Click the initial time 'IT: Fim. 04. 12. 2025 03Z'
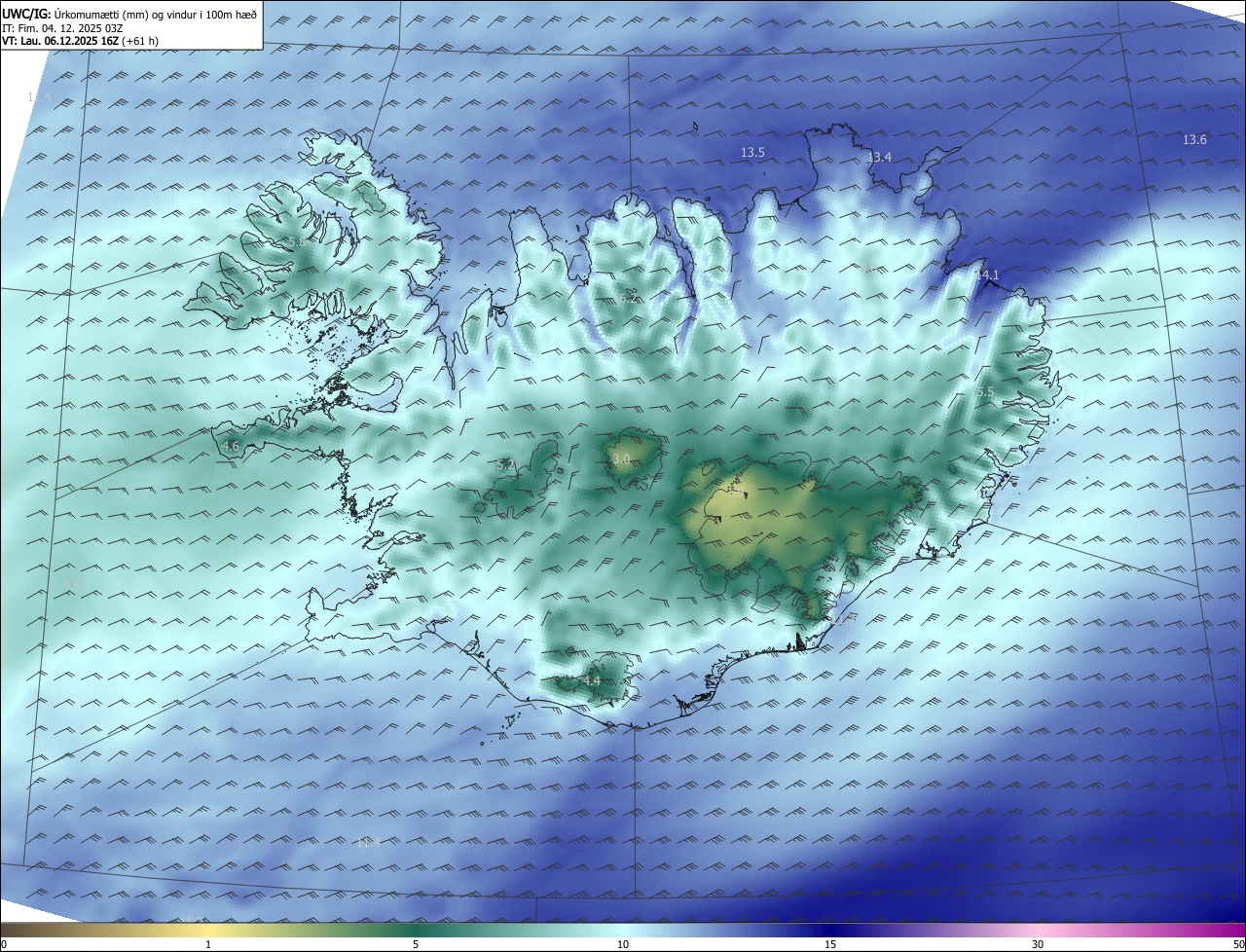The width and height of the screenshot is (1246, 952). click(x=62, y=28)
